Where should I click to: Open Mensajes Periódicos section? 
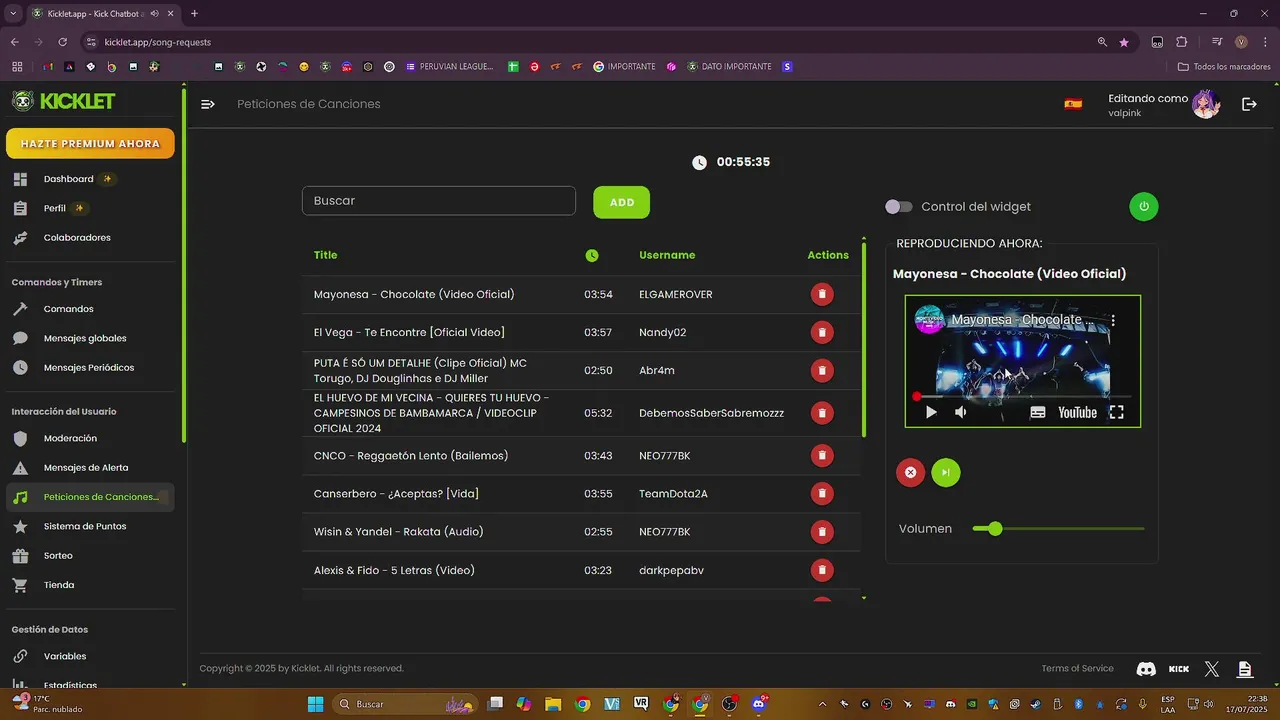[x=90, y=367]
